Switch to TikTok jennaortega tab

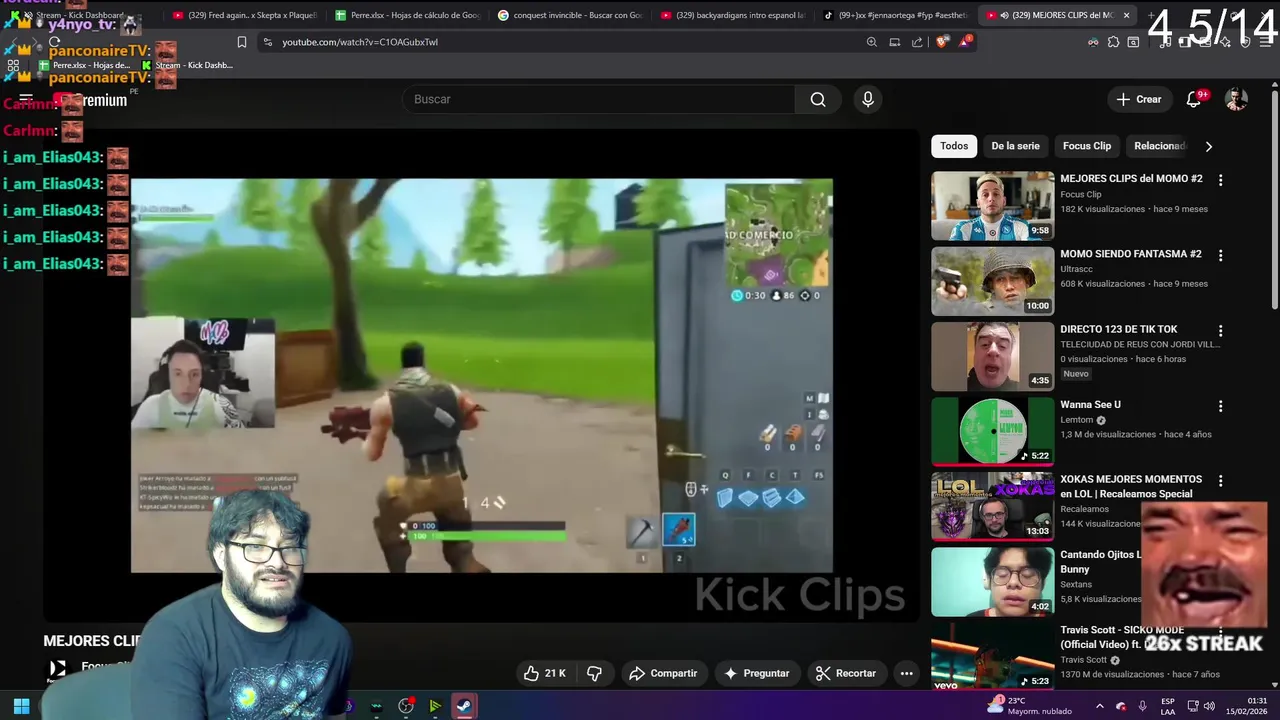click(894, 15)
